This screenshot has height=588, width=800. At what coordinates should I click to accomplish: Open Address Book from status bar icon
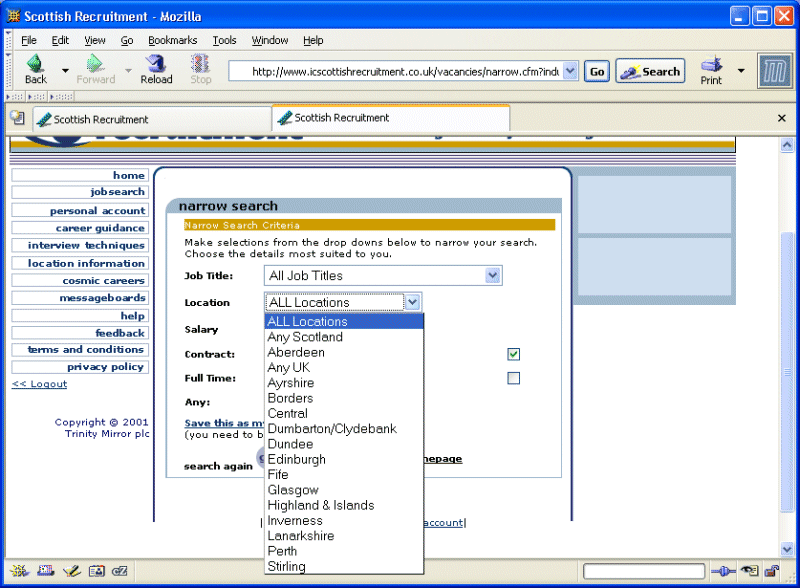(96, 571)
